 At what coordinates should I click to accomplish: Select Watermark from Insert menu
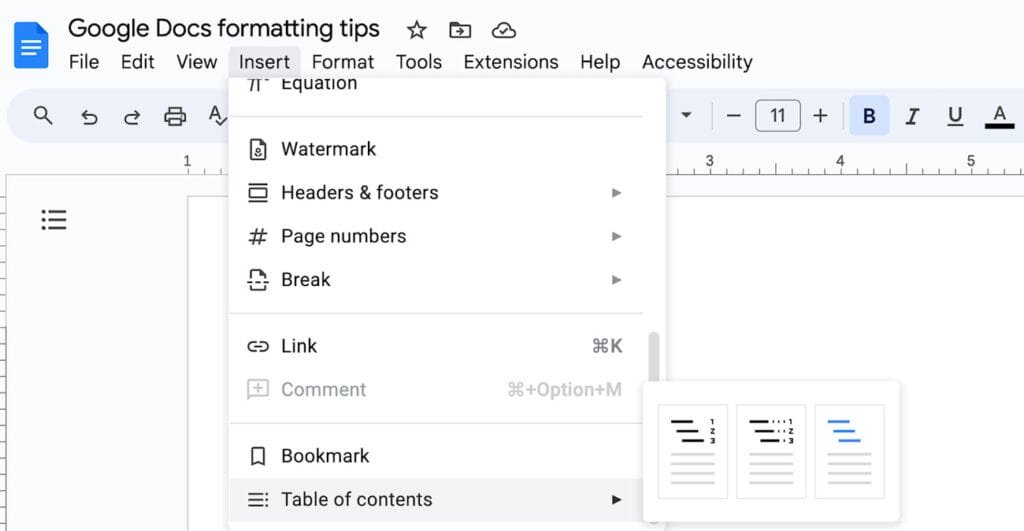pyautogui.click(x=436, y=149)
